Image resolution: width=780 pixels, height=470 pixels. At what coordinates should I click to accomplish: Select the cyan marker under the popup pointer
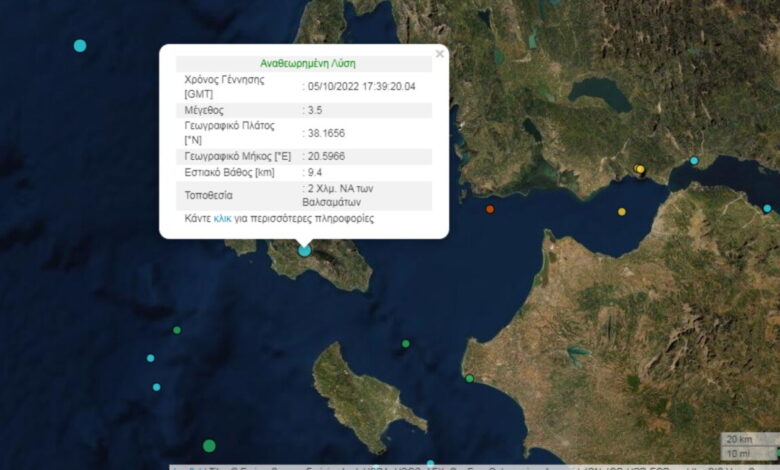[x=305, y=250]
